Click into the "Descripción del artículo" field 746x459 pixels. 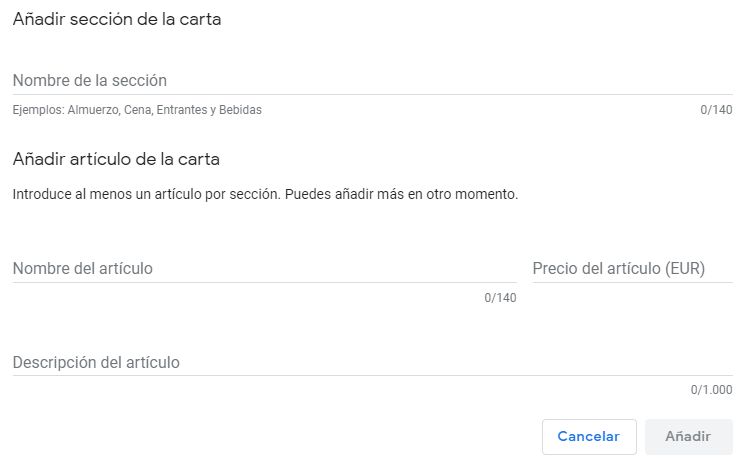click(x=372, y=362)
